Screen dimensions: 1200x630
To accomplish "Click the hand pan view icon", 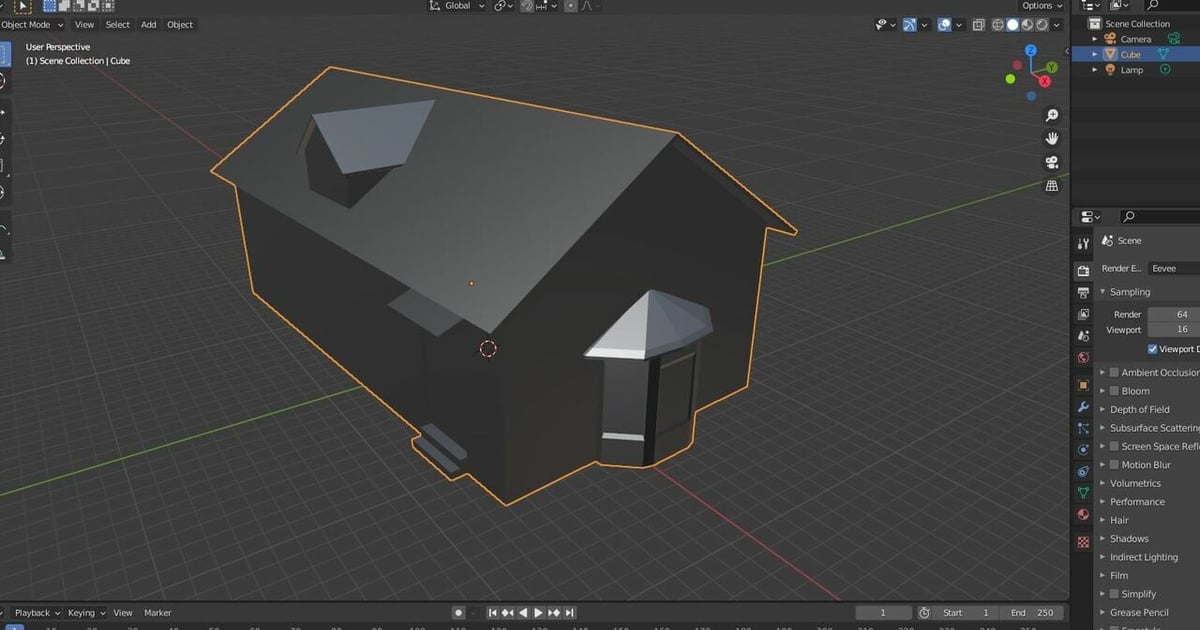I will (x=1051, y=139).
